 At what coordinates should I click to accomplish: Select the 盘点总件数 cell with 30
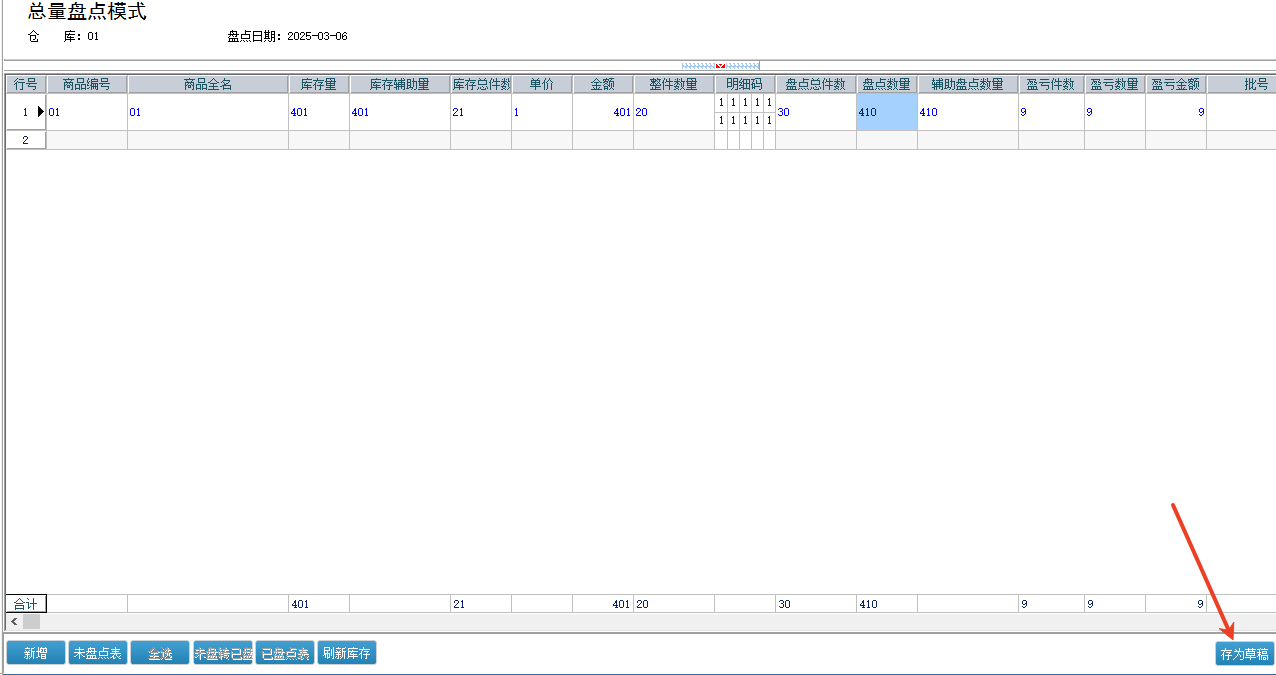(815, 112)
